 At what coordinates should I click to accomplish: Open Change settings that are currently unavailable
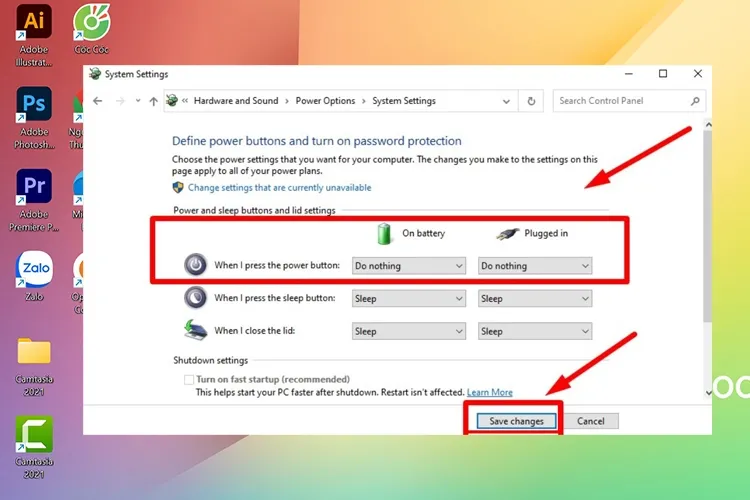tap(279, 188)
